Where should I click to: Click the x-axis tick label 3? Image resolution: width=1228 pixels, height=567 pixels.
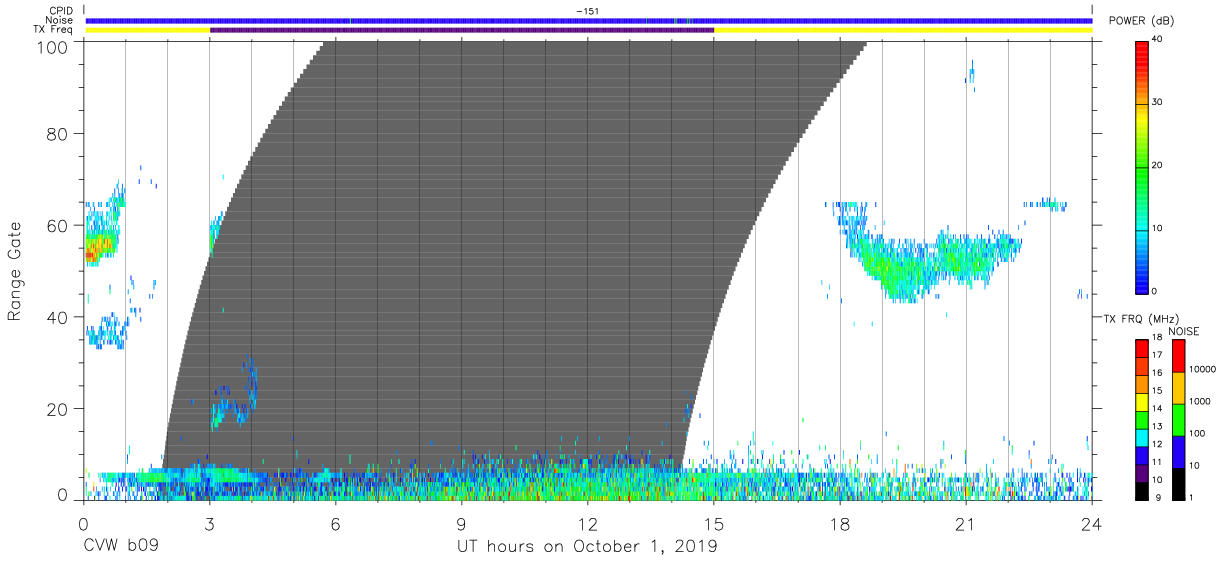pyautogui.click(x=209, y=523)
